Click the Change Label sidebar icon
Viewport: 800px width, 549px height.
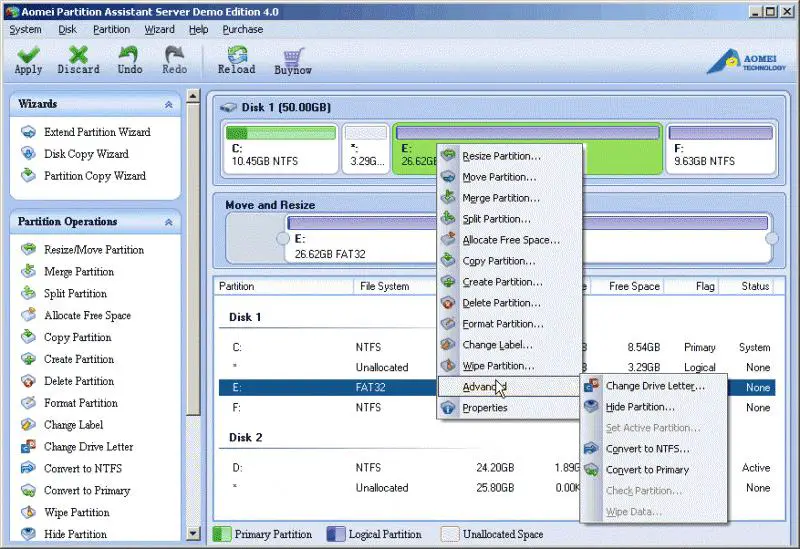click(29, 425)
